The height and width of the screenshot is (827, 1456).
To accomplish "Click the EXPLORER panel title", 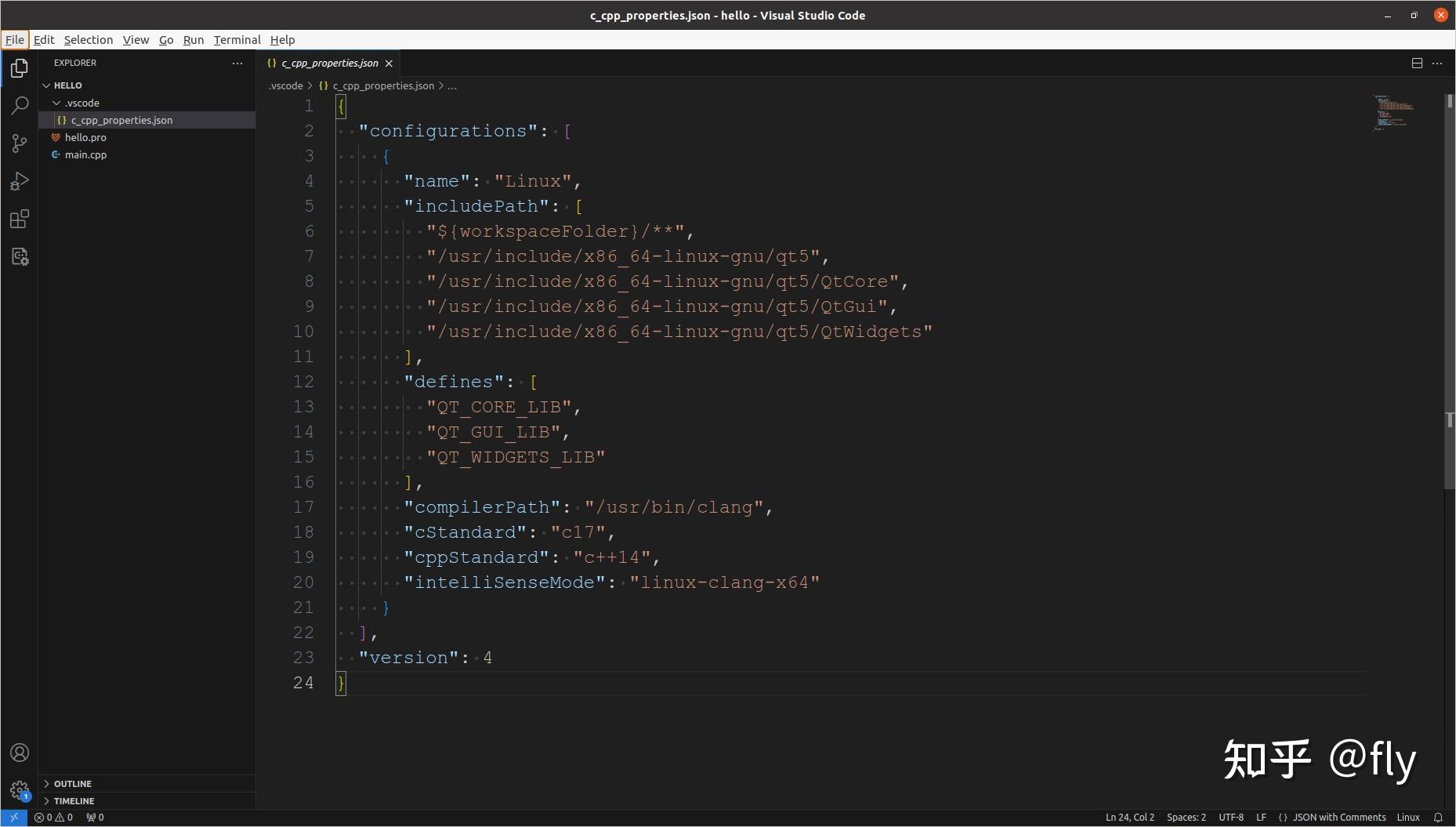I will pyautogui.click(x=75, y=63).
